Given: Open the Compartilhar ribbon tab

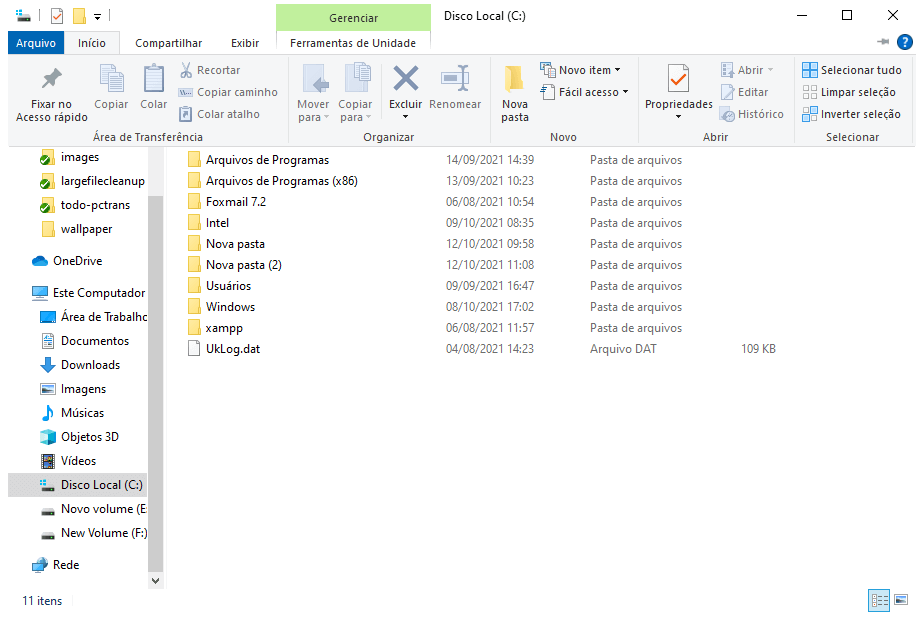Looking at the screenshot, I should [168, 43].
